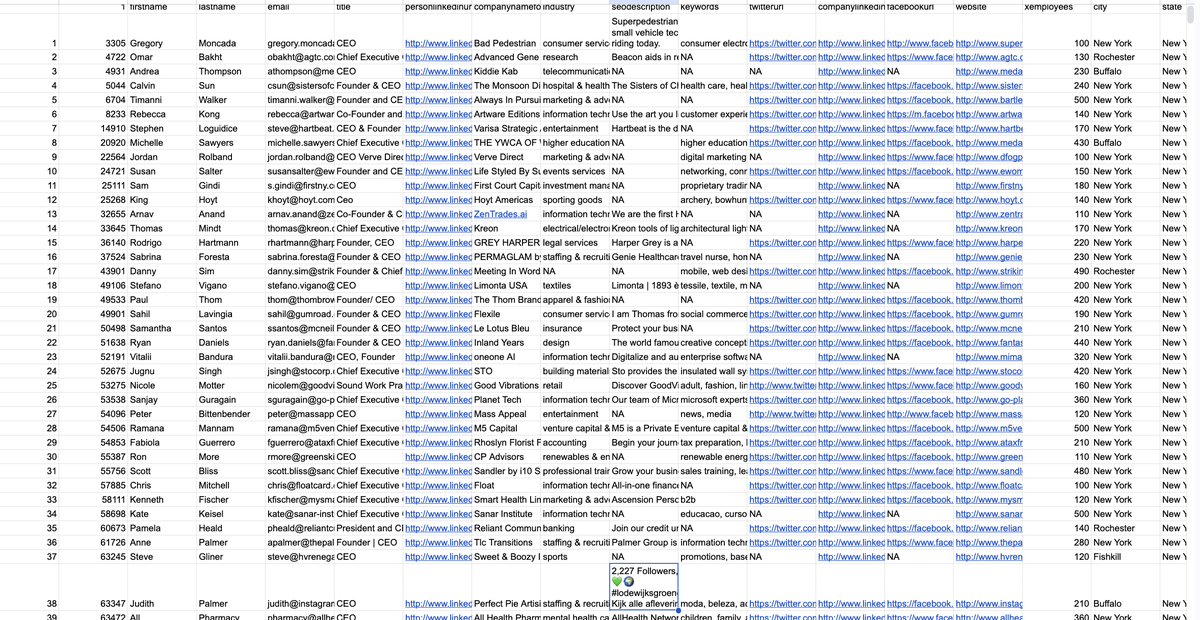Select company cell 'First Court Capit'
Image resolution: width=1200 pixels, height=620 pixels.
[506, 186]
